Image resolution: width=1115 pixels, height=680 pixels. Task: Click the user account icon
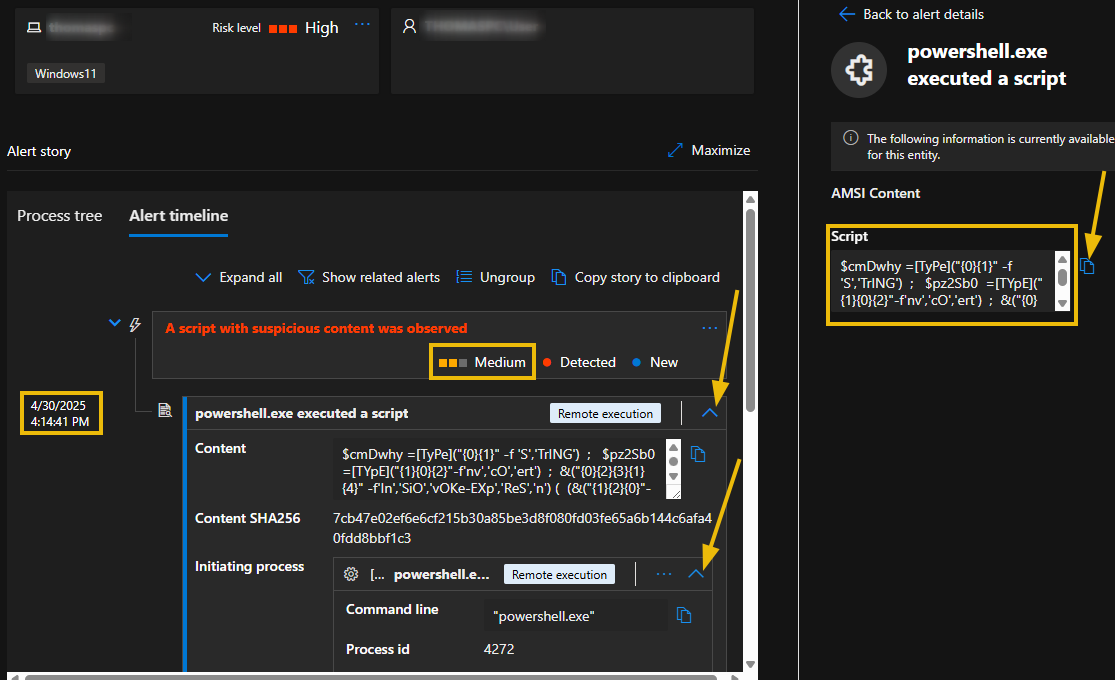(410, 26)
